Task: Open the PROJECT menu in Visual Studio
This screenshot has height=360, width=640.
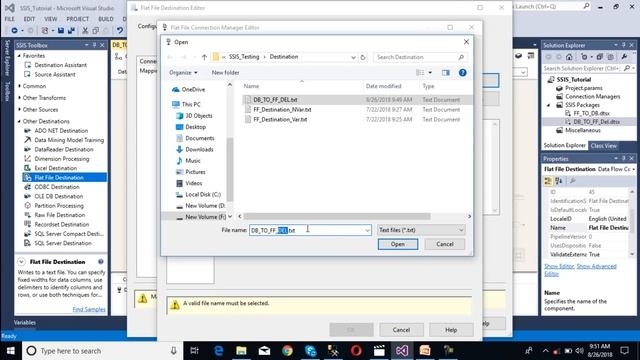Action: coord(78,19)
